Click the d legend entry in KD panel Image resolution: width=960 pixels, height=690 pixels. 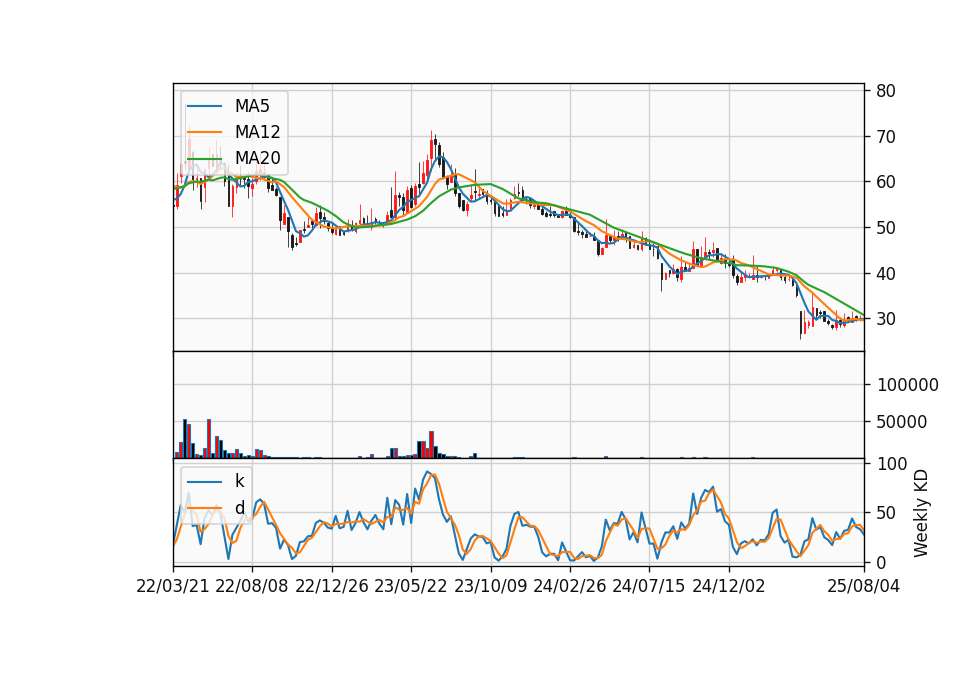[x=239, y=508]
